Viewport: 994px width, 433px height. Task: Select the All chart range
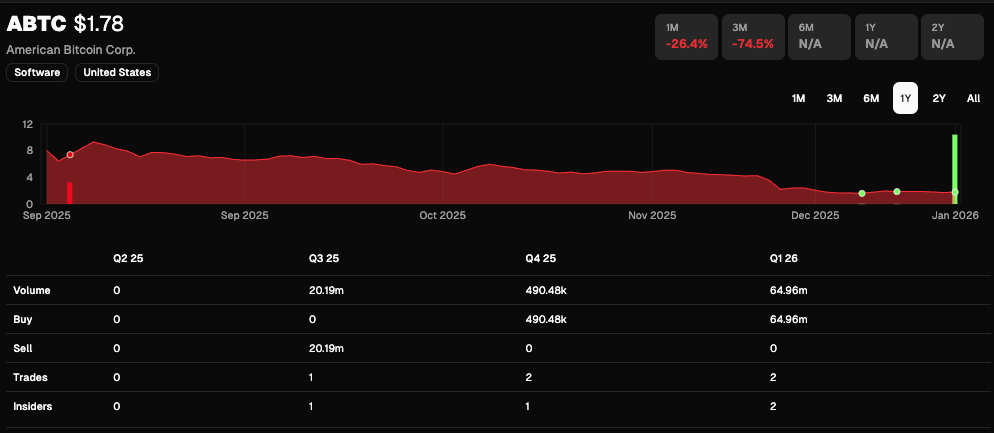pos(974,98)
